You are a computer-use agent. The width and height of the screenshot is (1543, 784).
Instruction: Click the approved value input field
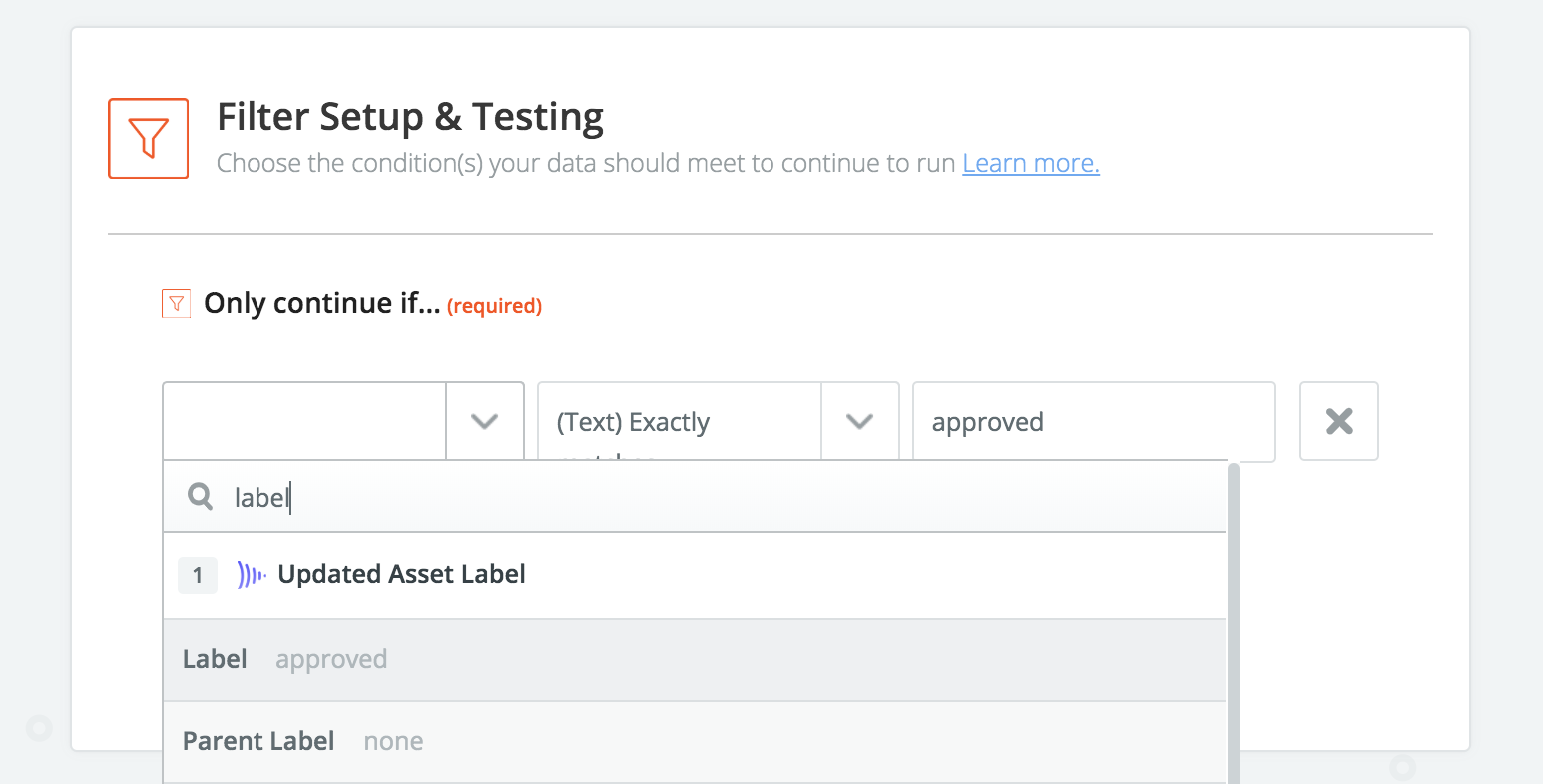[x=1093, y=421]
